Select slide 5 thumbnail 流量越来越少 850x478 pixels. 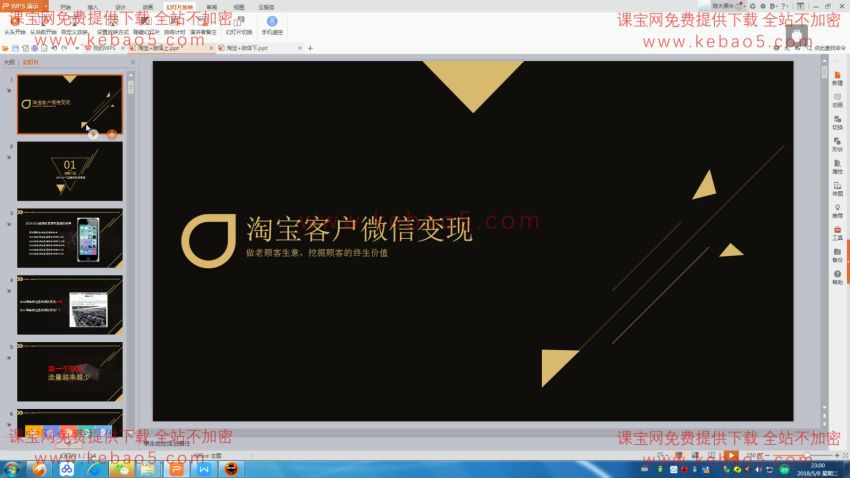70,371
